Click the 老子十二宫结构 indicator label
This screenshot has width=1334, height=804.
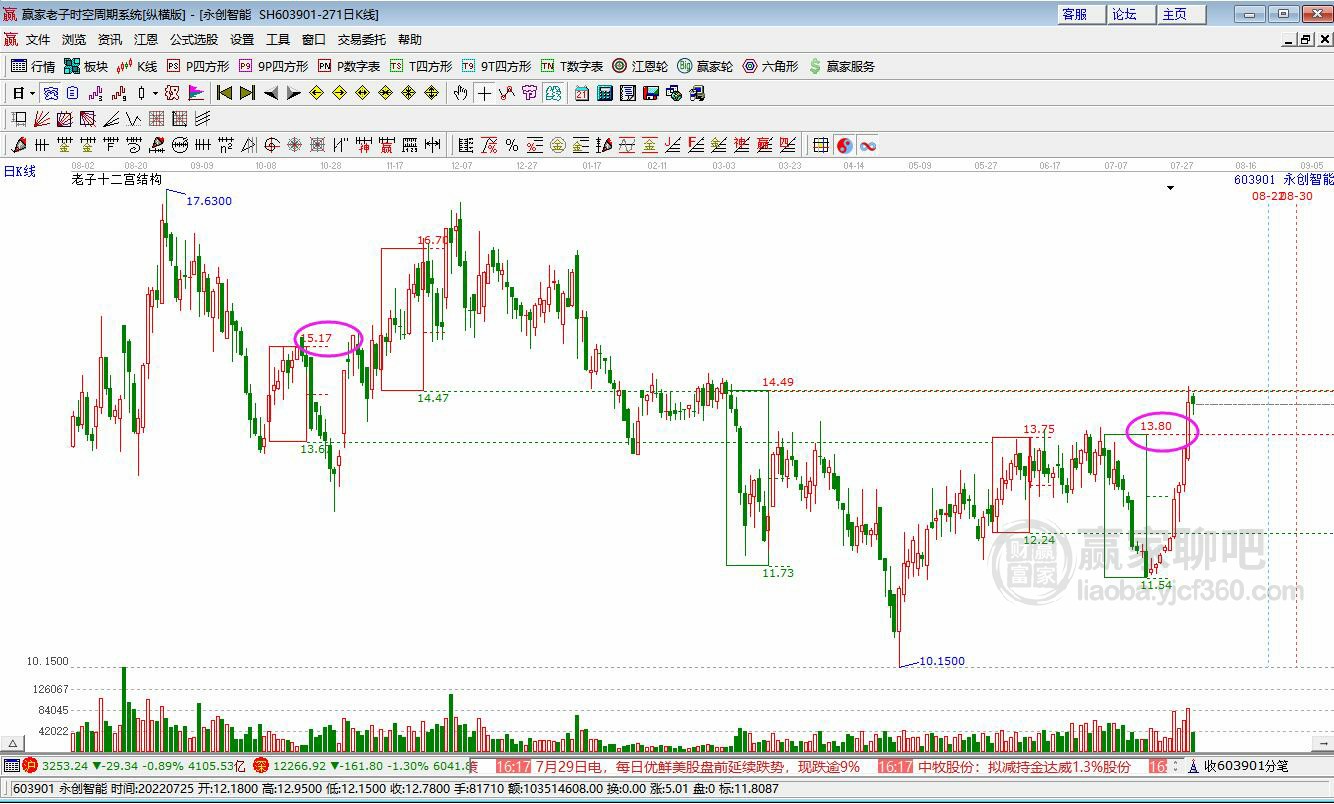[116, 180]
